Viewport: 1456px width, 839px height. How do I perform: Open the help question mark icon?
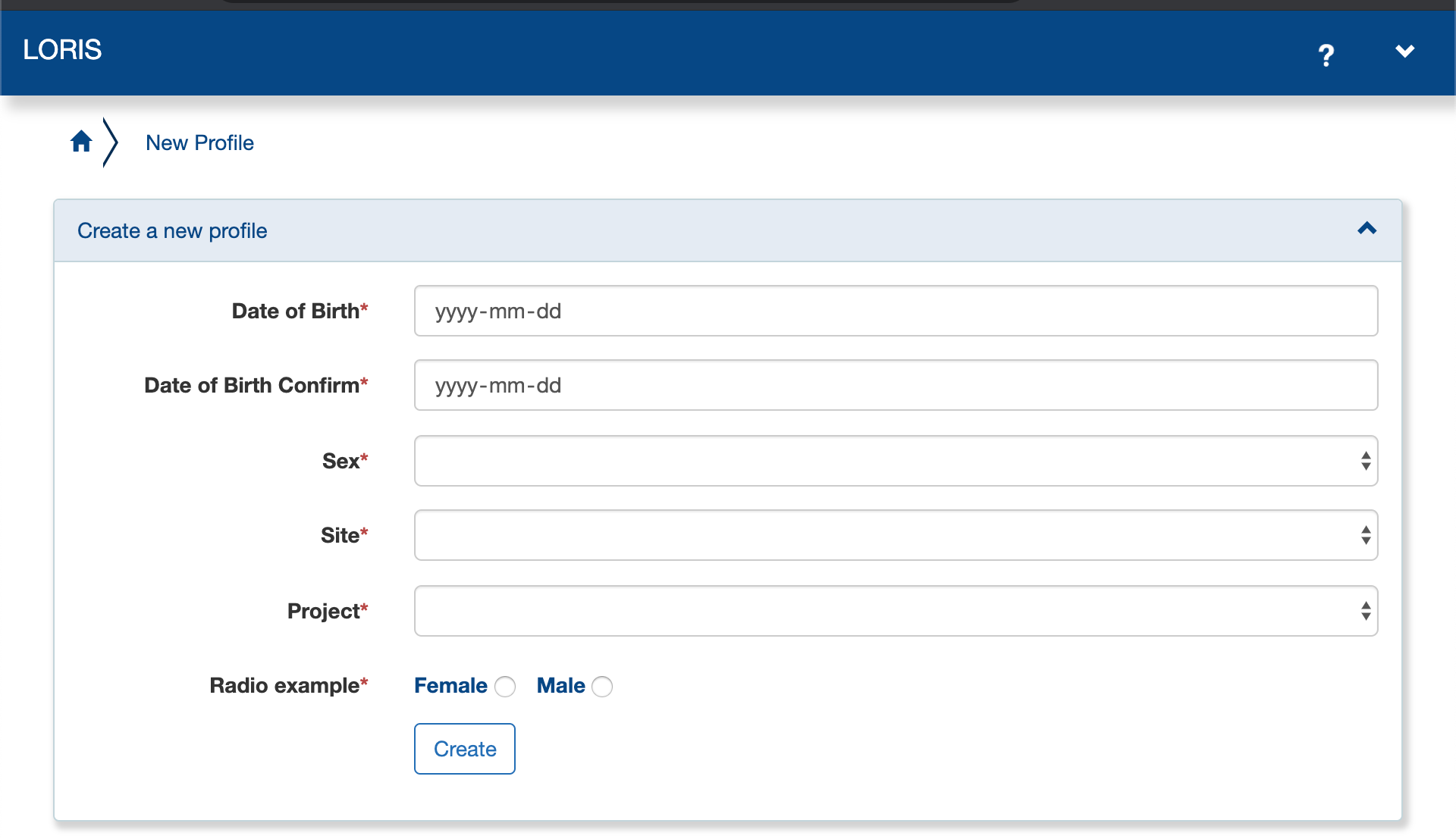pos(1326,55)
